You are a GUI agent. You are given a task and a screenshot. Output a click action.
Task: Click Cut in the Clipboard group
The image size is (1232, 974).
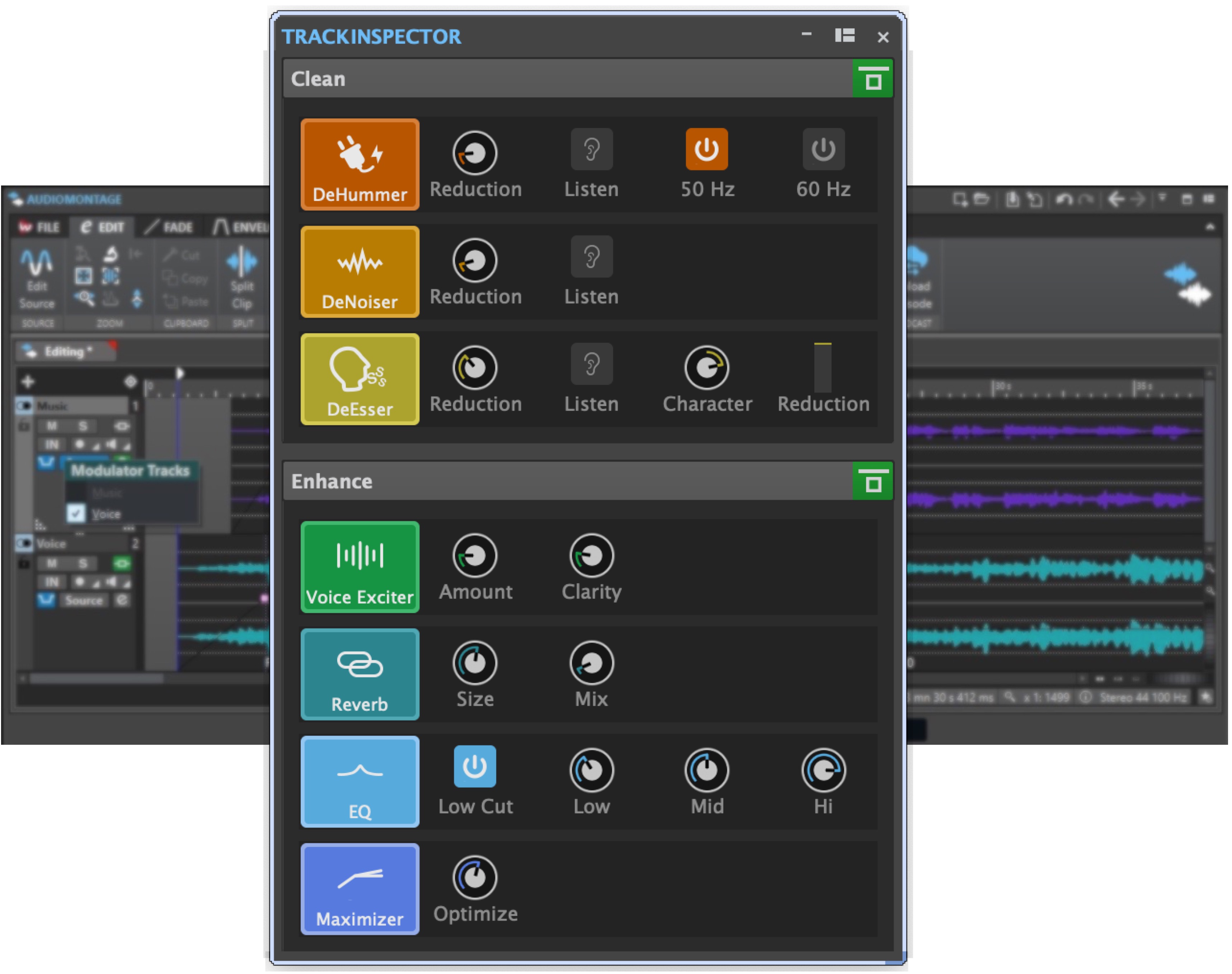coord(182,255)
